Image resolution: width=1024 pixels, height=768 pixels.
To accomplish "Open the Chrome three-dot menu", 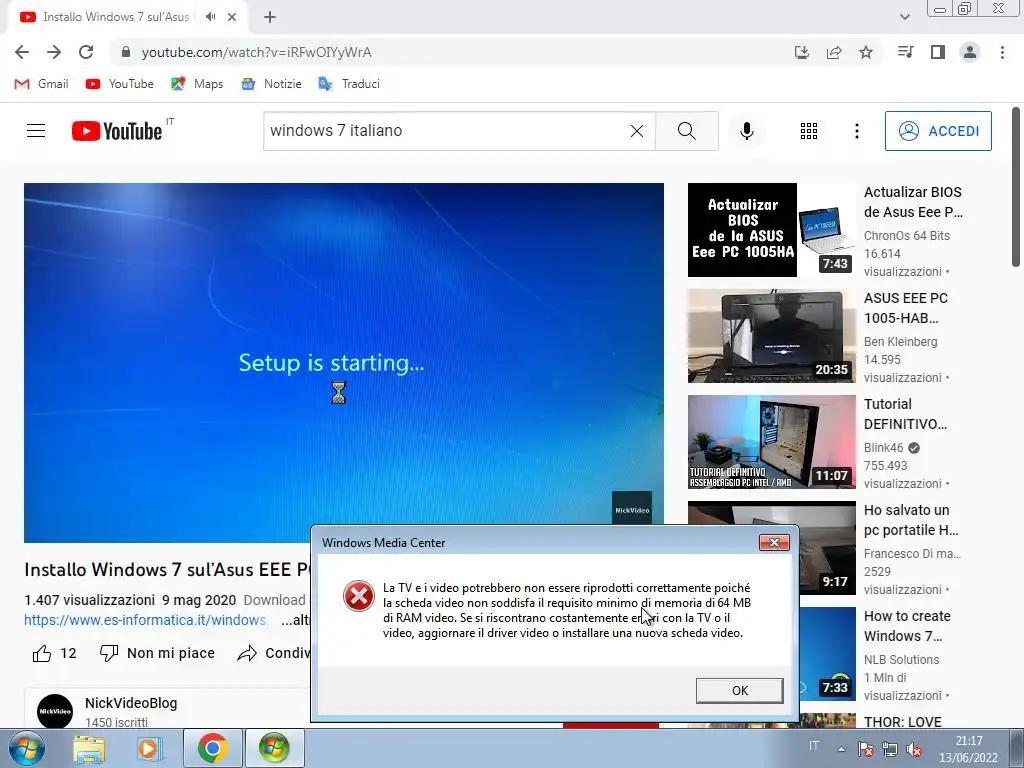I will click(x=1002, y=52).
